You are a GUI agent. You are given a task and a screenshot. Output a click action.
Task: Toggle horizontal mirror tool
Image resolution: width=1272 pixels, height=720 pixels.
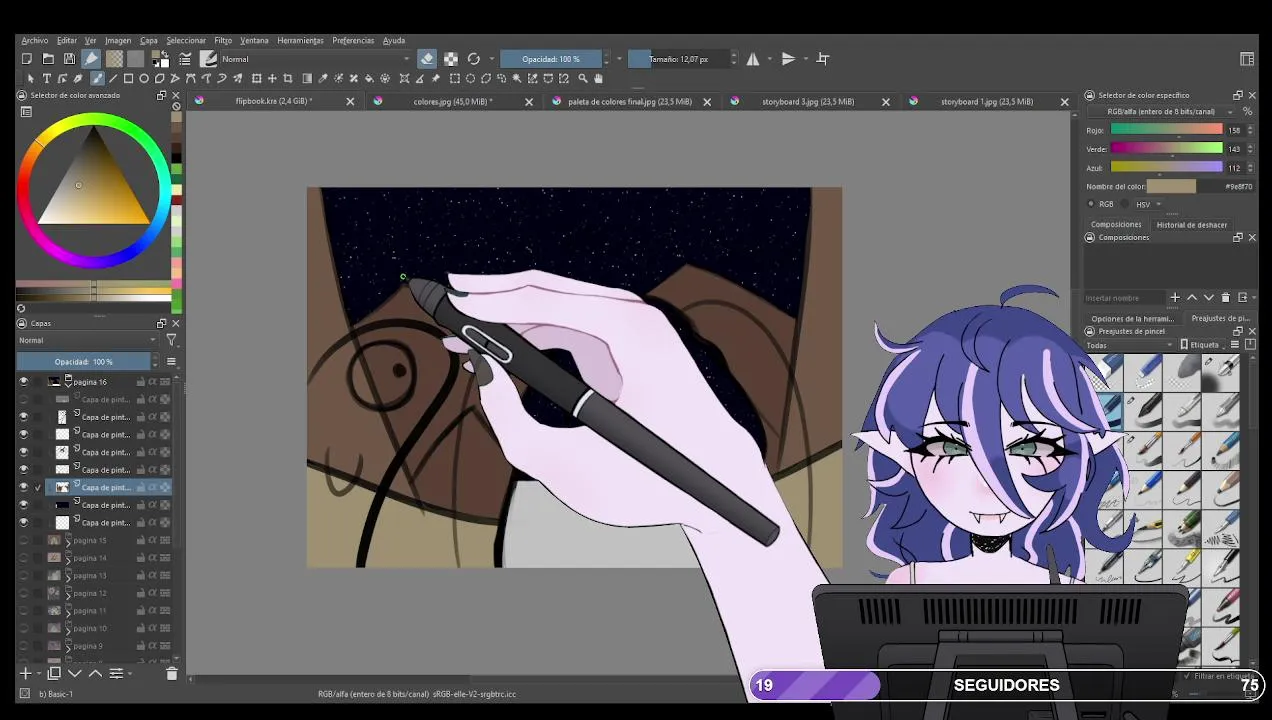click(753, 59)
